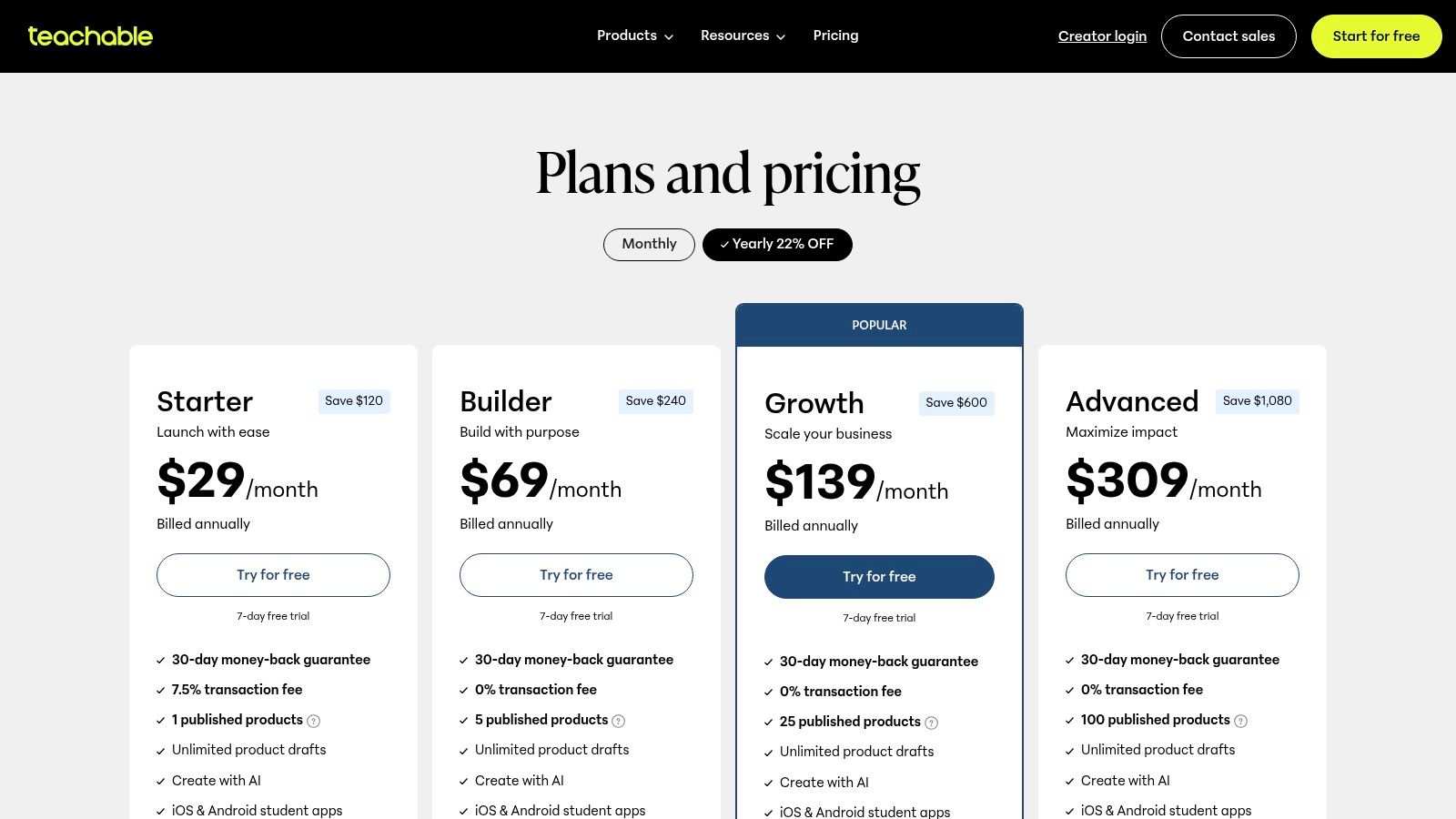
Task: Expand the Resources dropdown menu
Action: click(x=743, y=35)
